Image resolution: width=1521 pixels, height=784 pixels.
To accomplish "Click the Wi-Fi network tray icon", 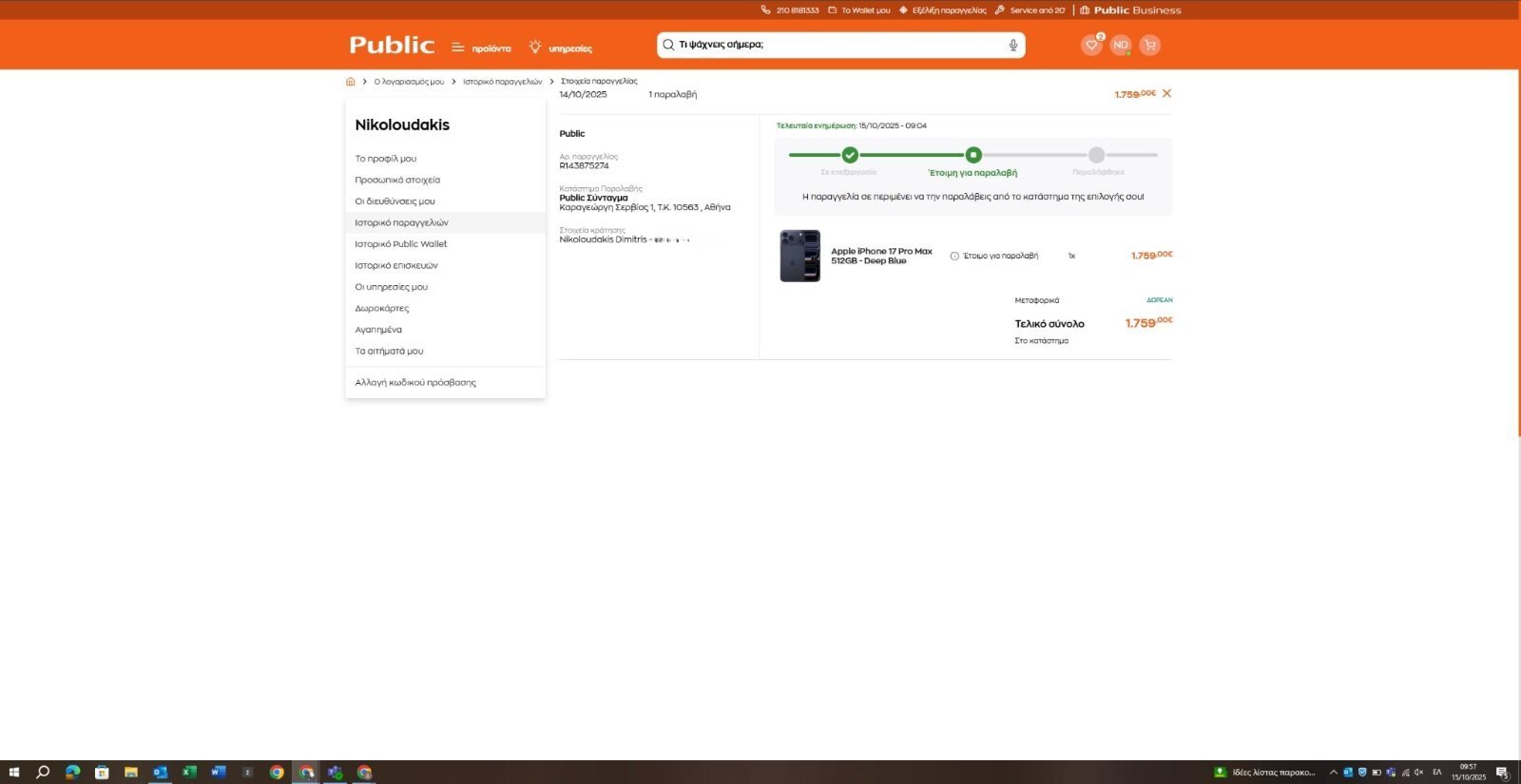I will [1405, 773].
